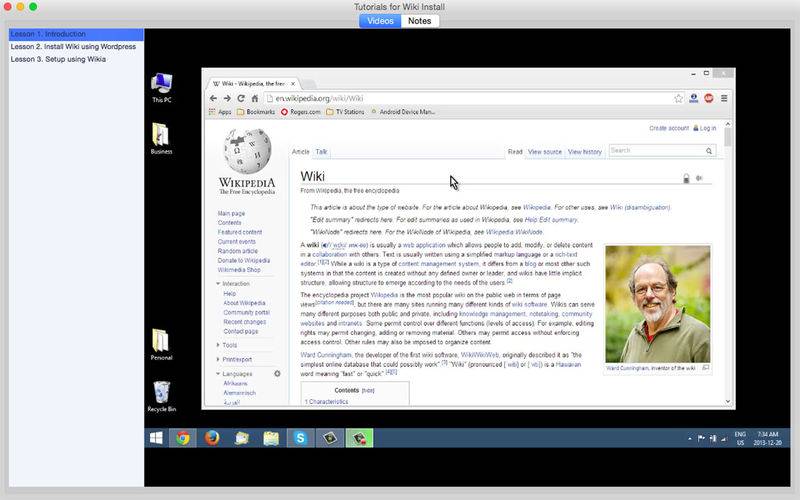Screen dimensions: 800x500
Task: Open the Chrome hamburger menu
Action: pyautogui.click(x=724, y=98)
